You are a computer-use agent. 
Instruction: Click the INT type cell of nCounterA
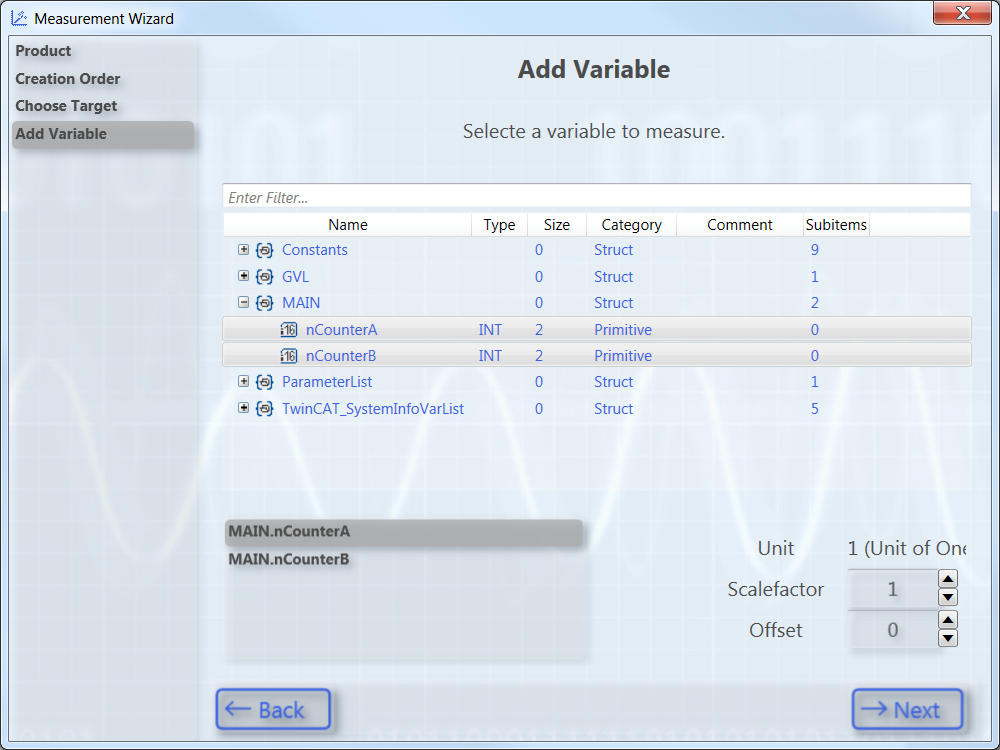point(490,330)
